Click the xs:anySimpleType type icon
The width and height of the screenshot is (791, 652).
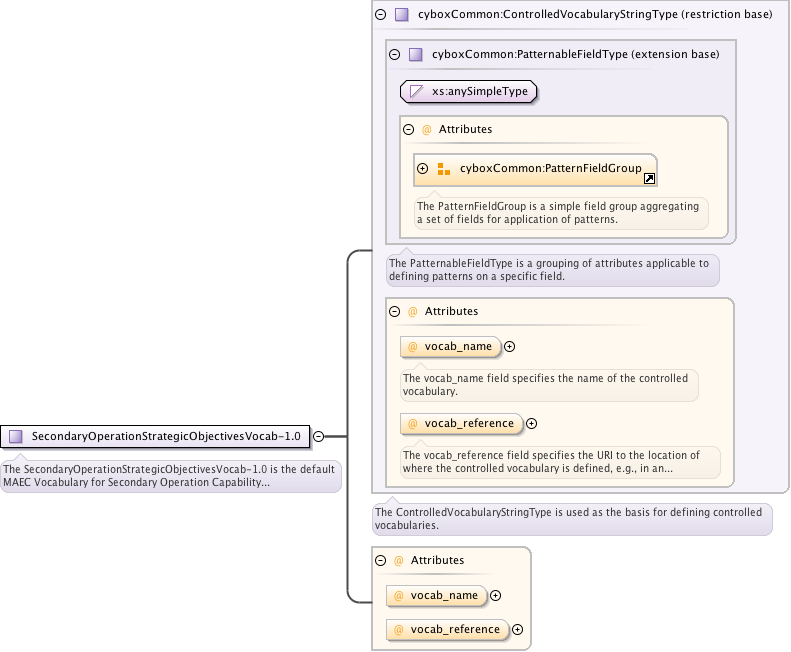point(416,92)
